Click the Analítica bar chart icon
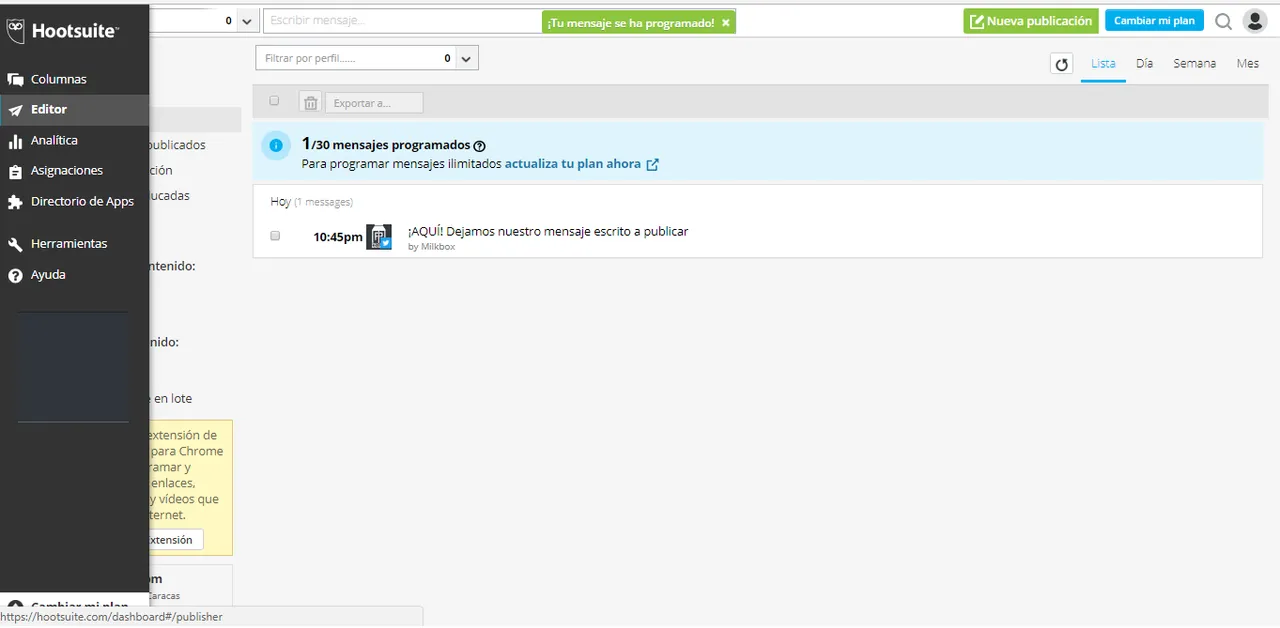Image resolution: width=1280 pixels, height=628 pixels. click(x=15, y=141)
